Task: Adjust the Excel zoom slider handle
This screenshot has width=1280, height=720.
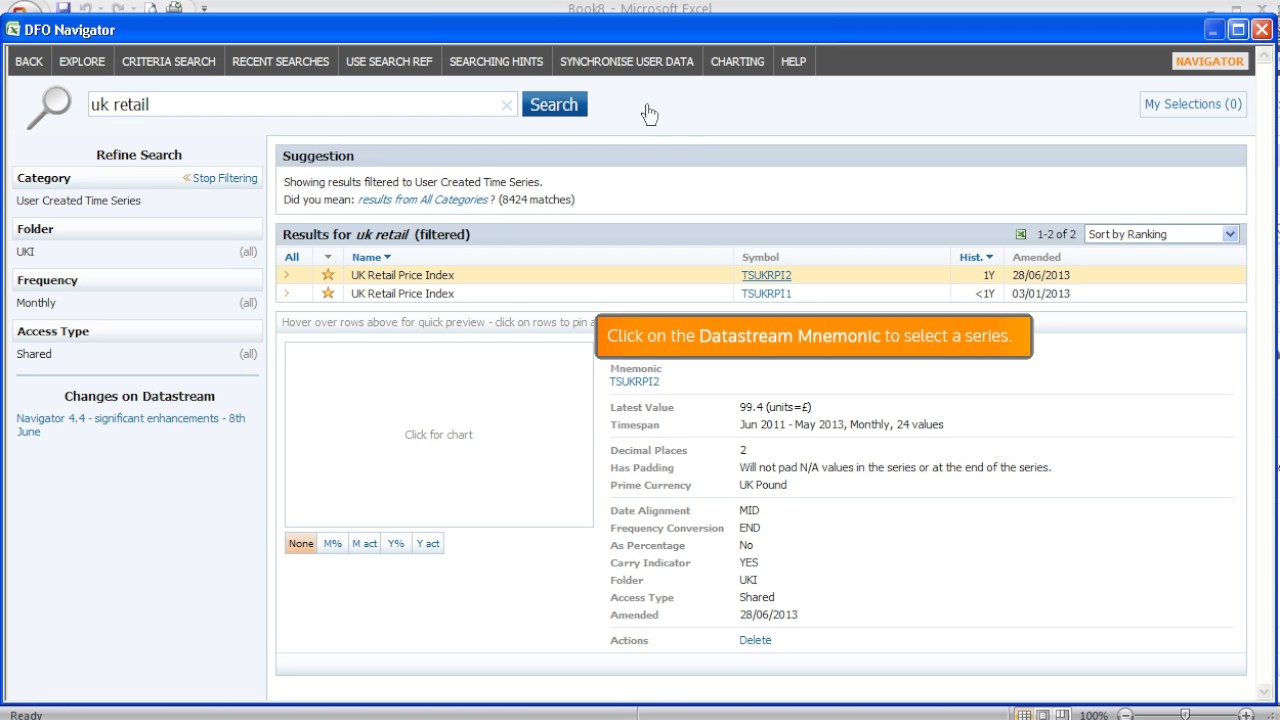Action: coord(1185,715)
